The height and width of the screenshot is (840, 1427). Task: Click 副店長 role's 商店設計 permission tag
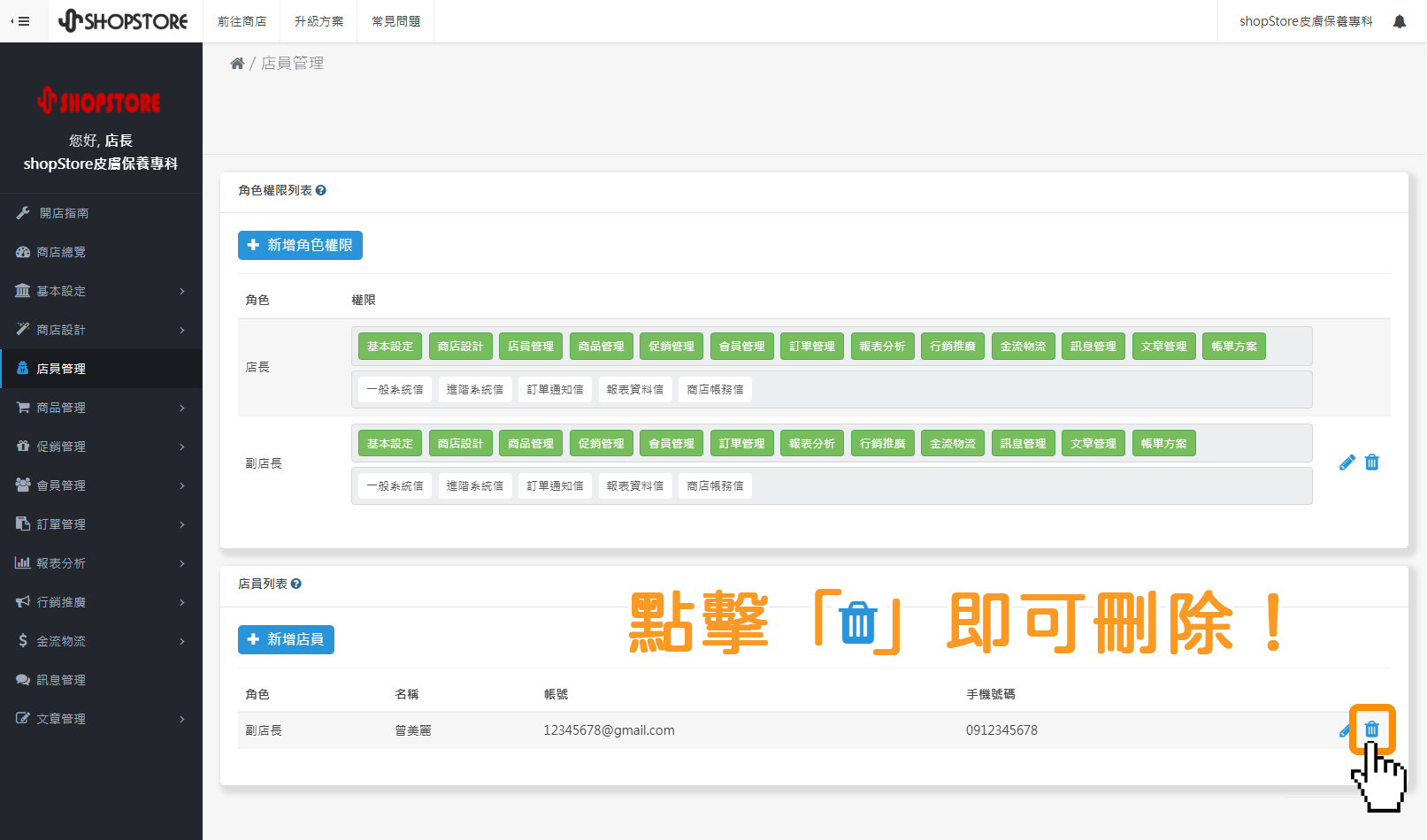(461, 444)
